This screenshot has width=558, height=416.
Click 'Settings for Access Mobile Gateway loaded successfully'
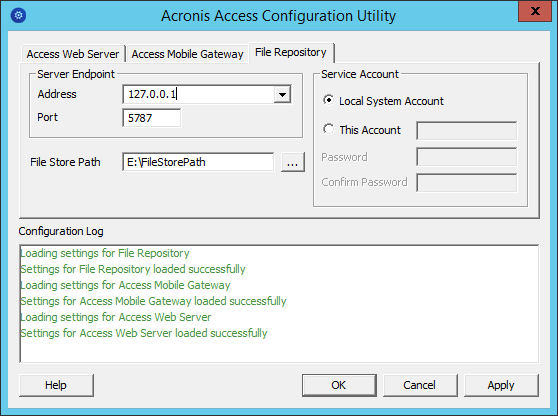(x=153, y=301)
